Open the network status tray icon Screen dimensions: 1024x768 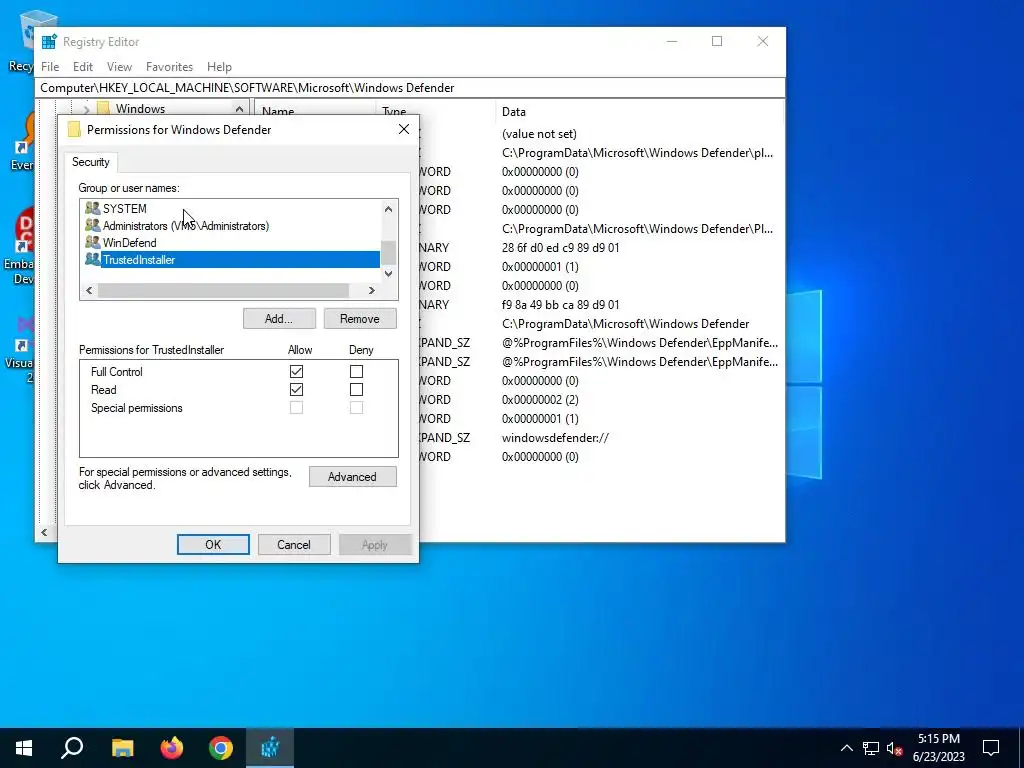871,748
